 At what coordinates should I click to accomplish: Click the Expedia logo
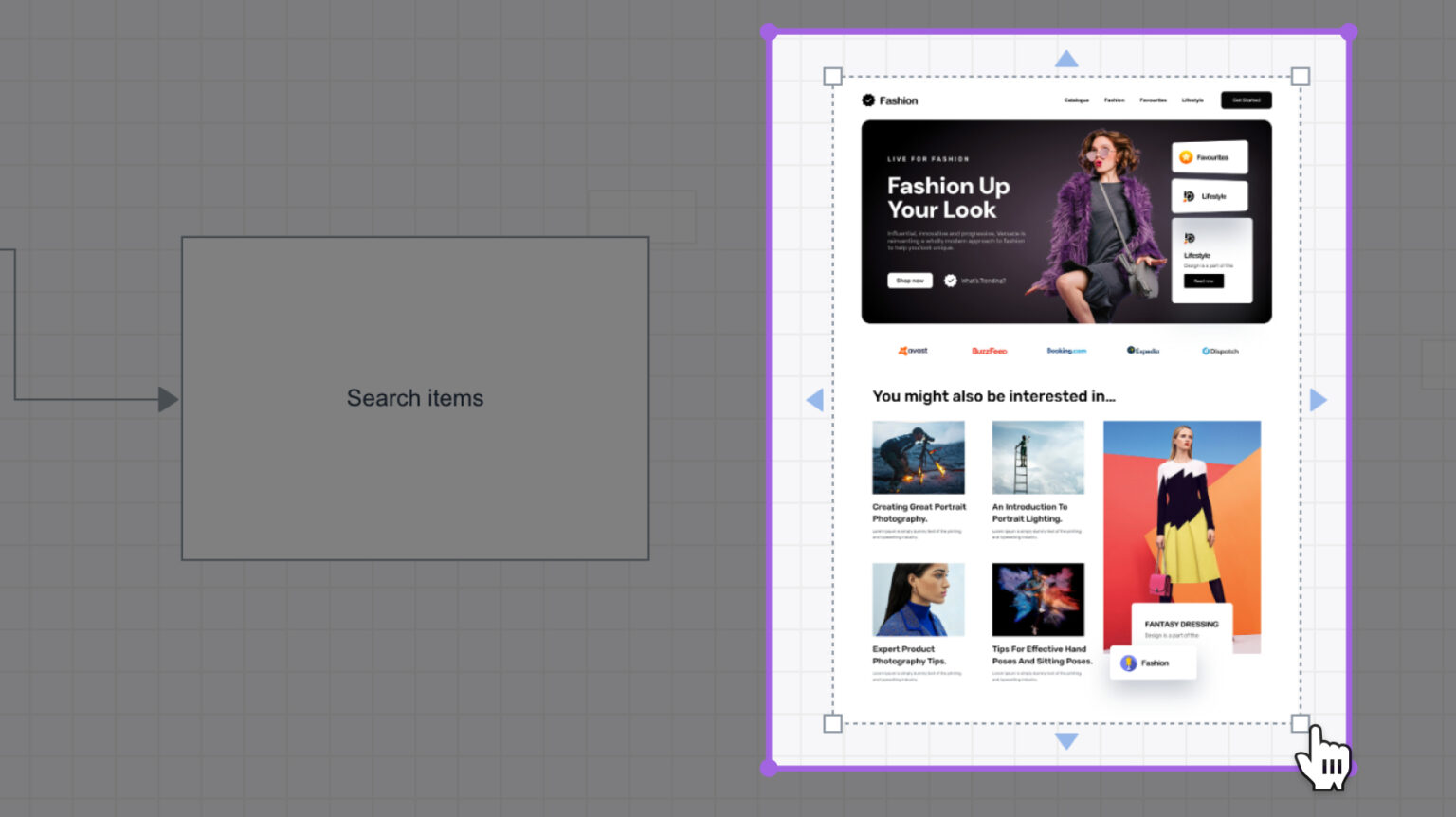coord(1143,350)
